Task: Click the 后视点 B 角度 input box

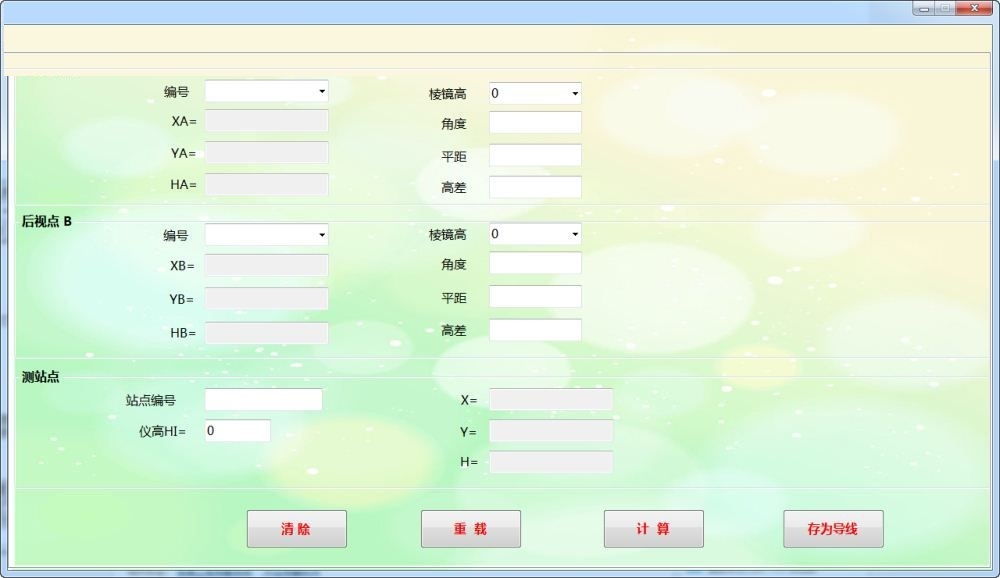Action: point(535,263)
